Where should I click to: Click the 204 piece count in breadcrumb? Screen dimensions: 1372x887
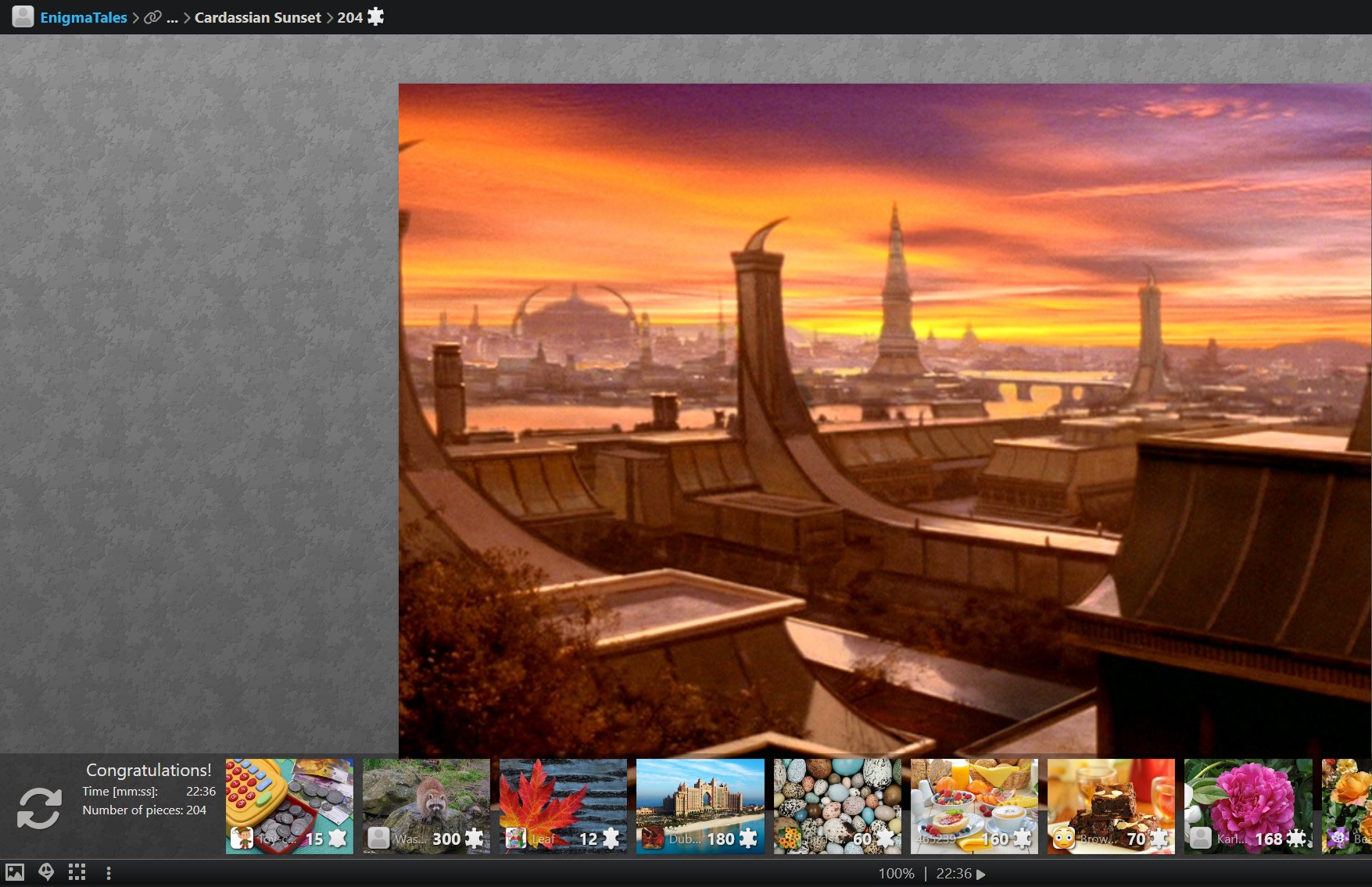point(349,17)
